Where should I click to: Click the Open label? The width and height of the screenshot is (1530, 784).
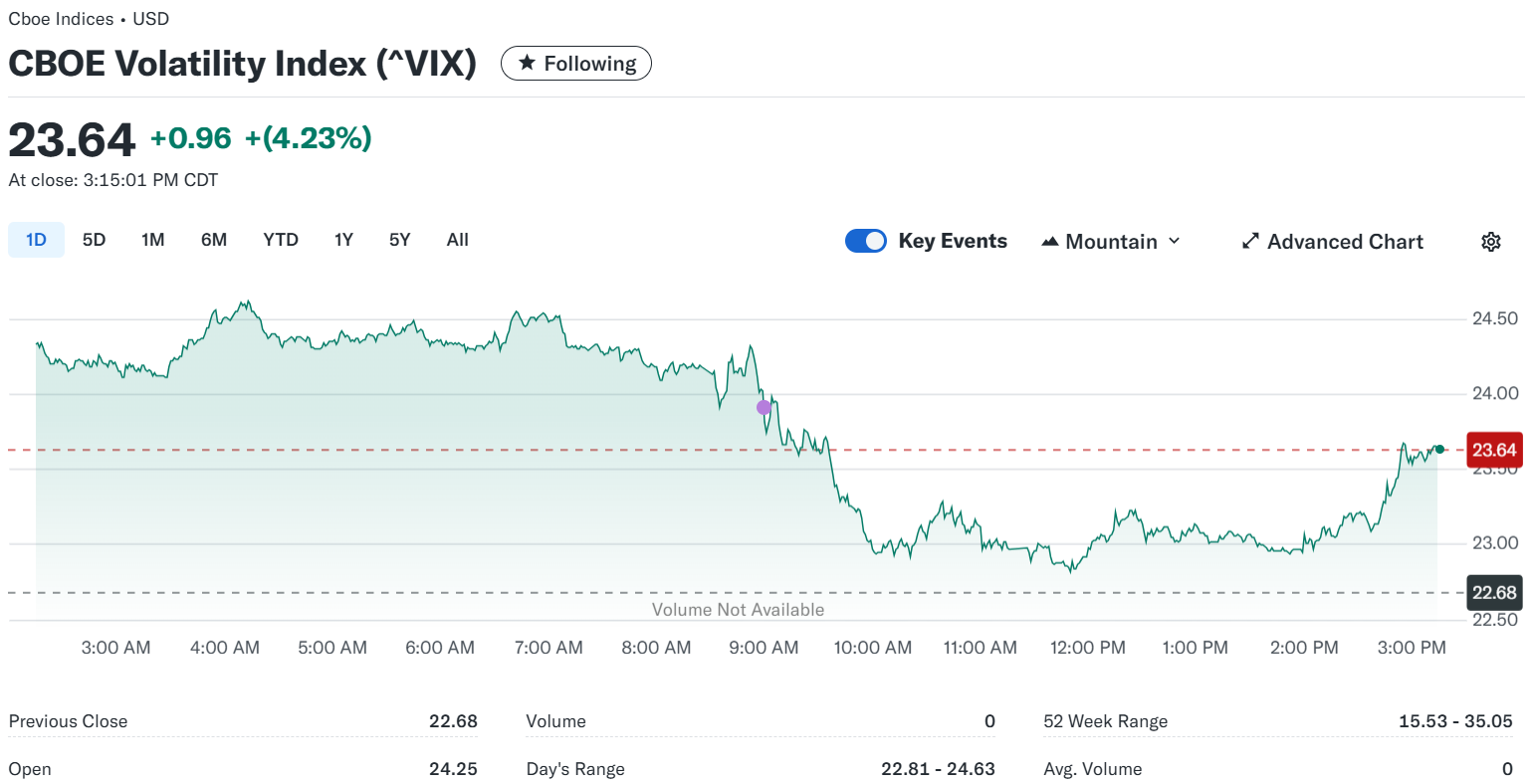pyautogui.click(x=30, y=769)
